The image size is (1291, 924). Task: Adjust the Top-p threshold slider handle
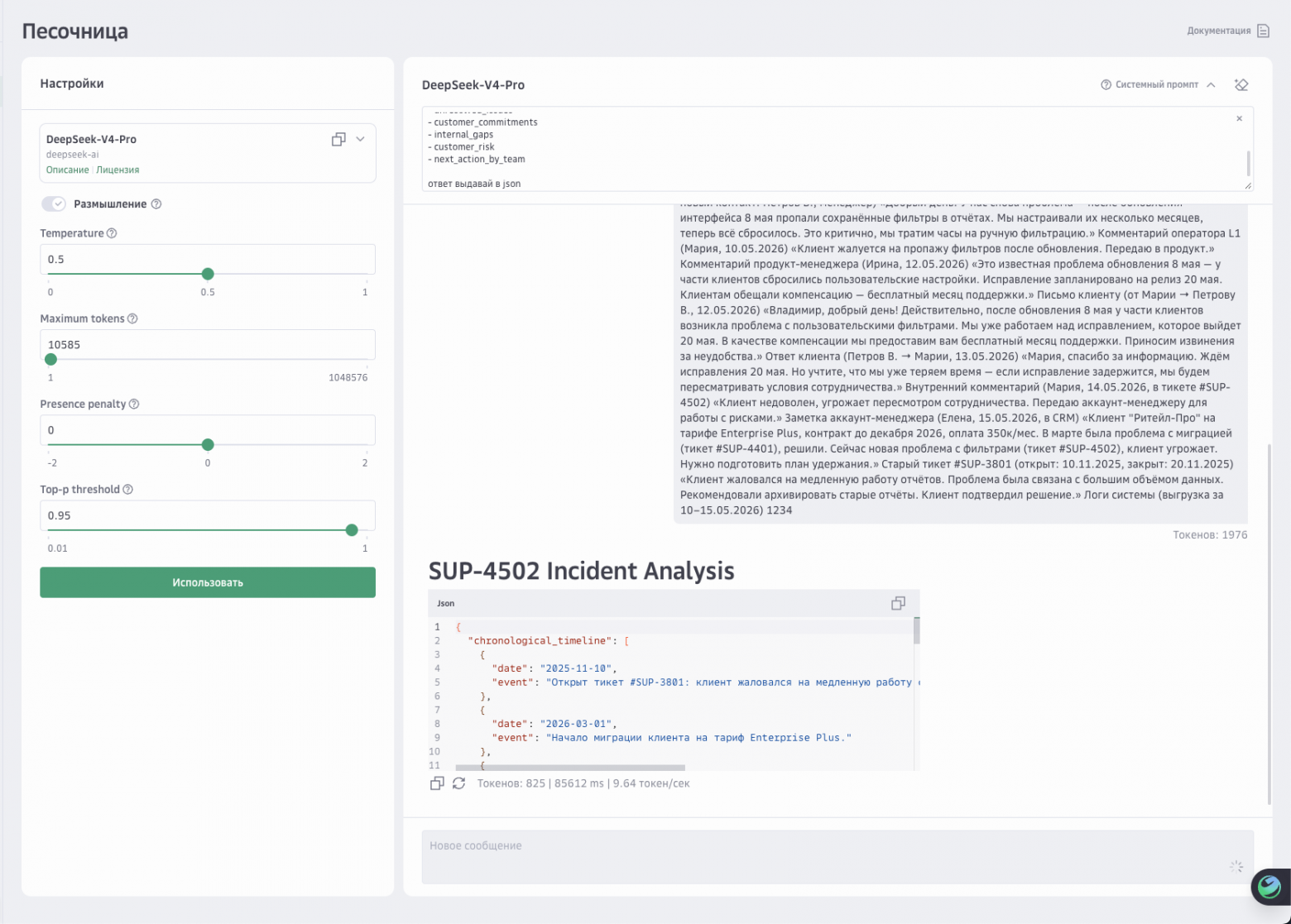tap(352, 530)
